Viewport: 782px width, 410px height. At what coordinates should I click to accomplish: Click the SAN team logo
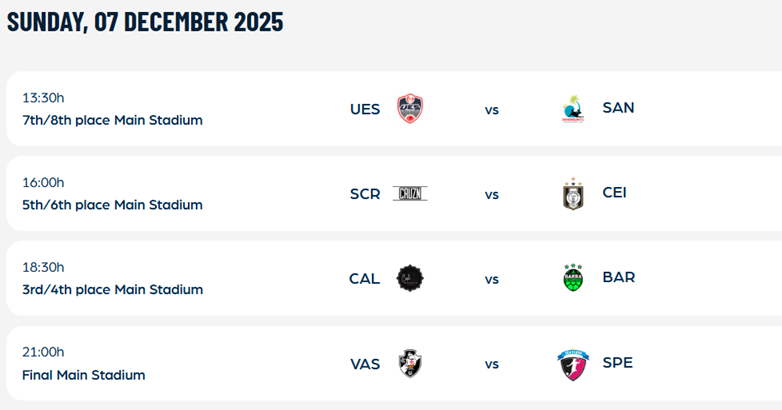(x=573, y=108)
